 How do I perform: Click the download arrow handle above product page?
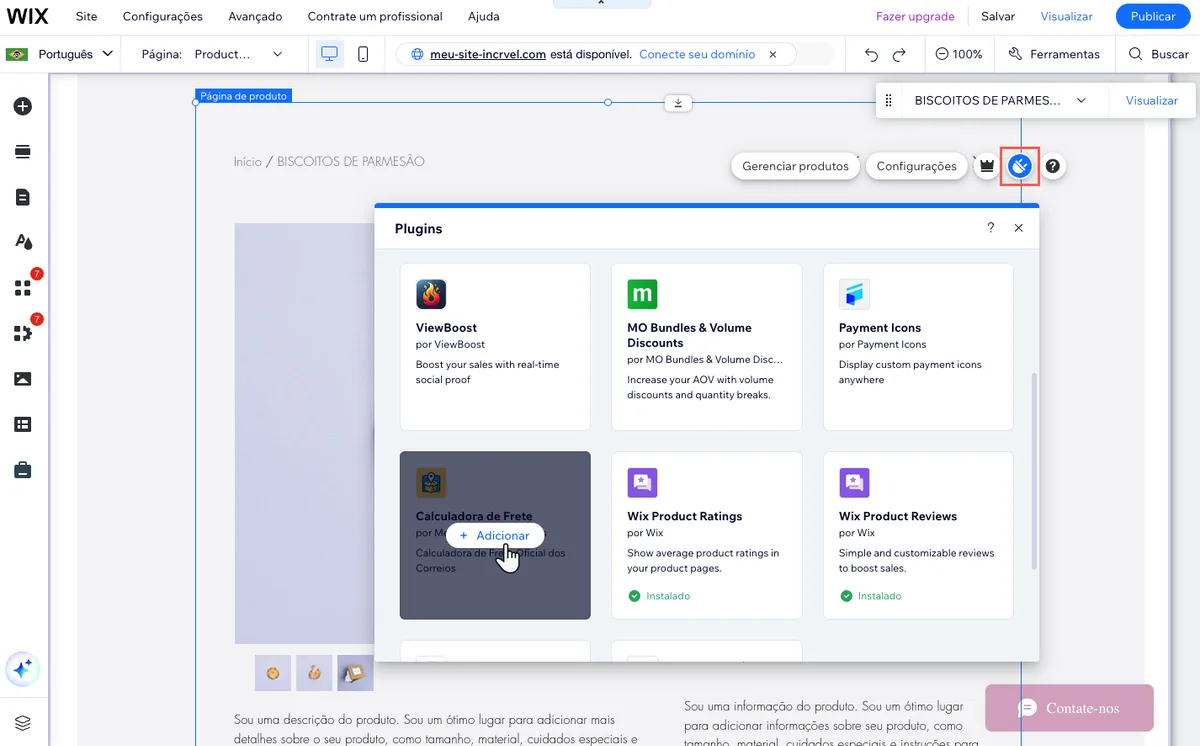pyautogui.click(x=678, y=102)
